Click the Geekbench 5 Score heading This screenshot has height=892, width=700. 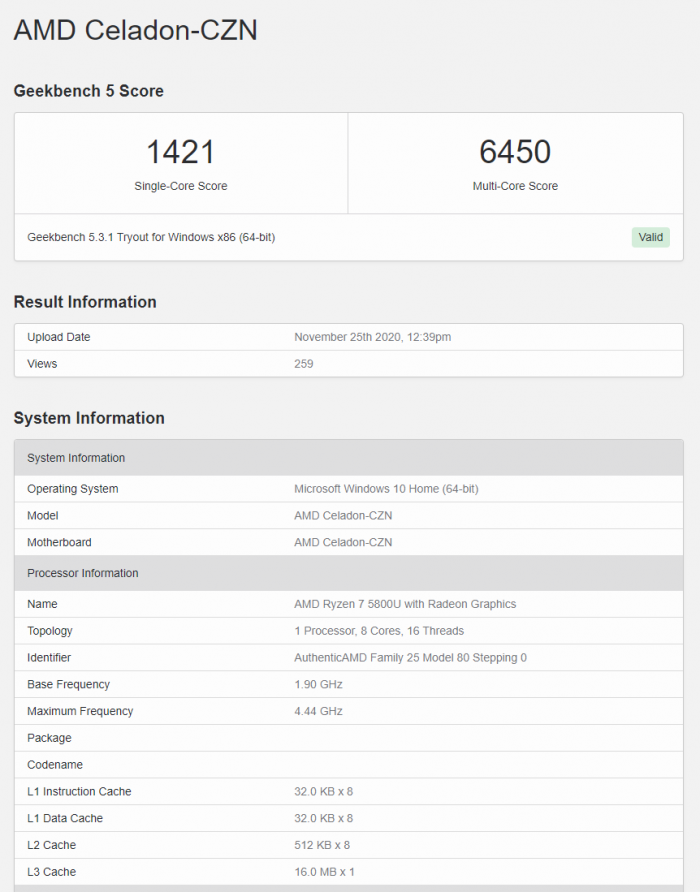click(x=88, y=91)
